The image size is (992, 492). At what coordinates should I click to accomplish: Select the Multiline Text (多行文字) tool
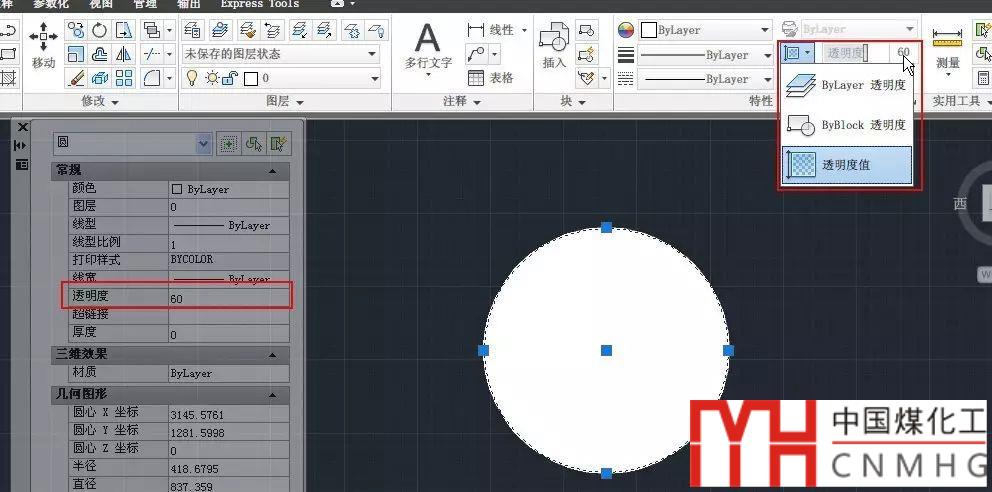(428, 48)
